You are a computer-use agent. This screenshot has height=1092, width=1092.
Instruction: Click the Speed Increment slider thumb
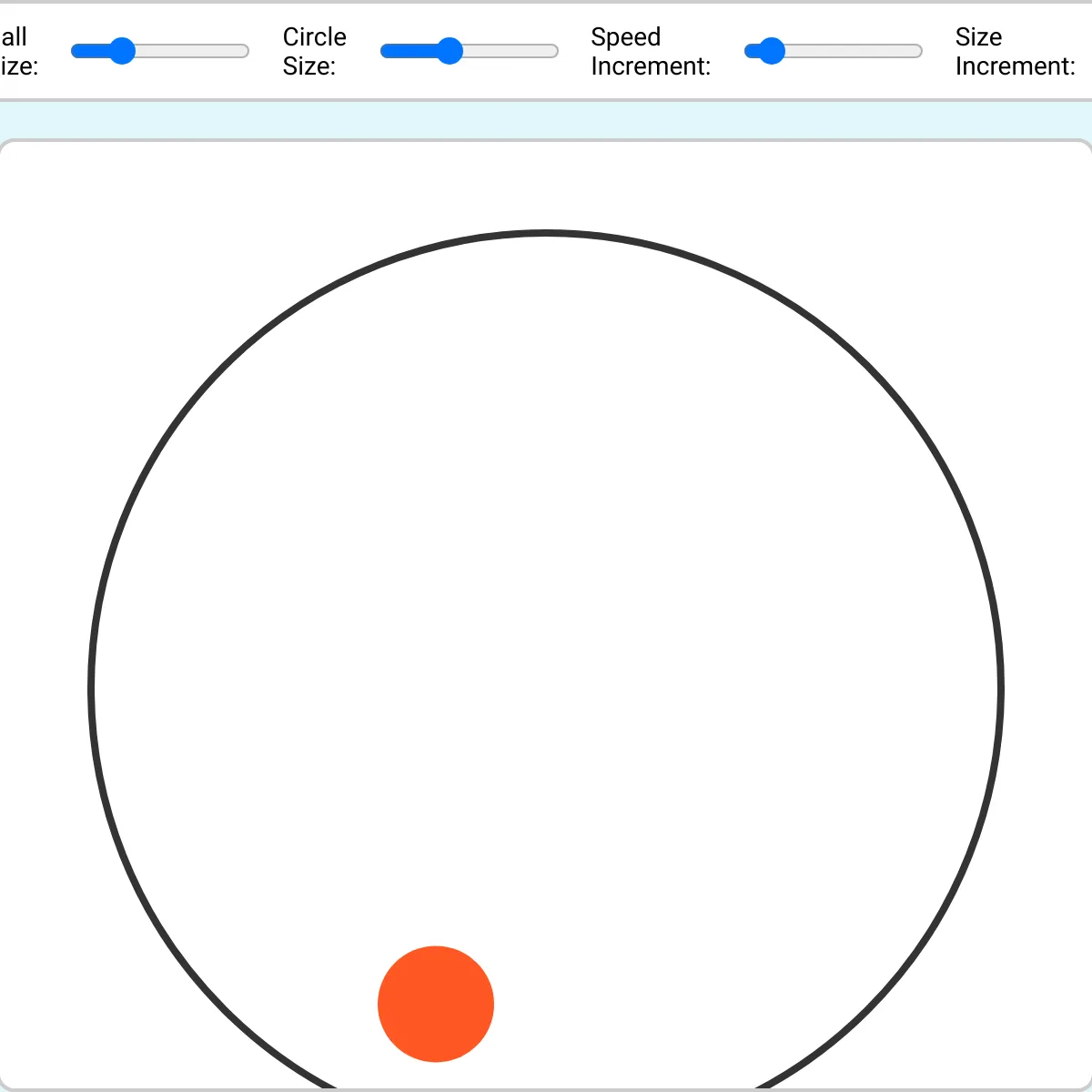click(x=771, y=51)
